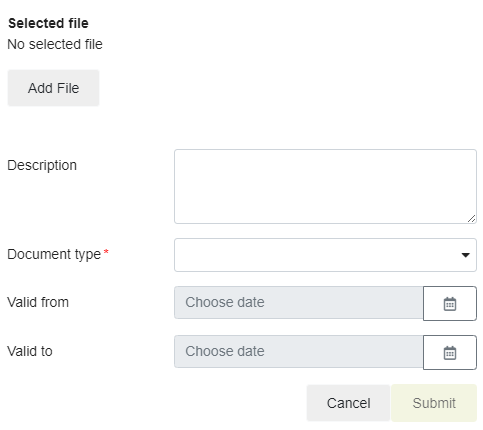Submit the document form
The height and width of the screenshot is (430, 483).
click(434, 403)
